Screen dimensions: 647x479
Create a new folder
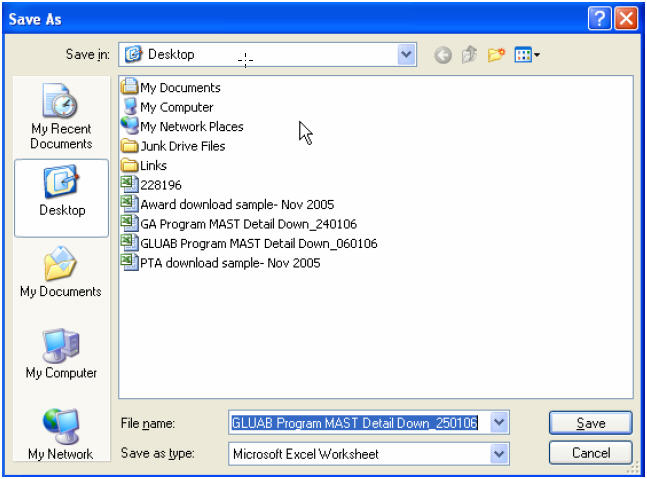496,56
